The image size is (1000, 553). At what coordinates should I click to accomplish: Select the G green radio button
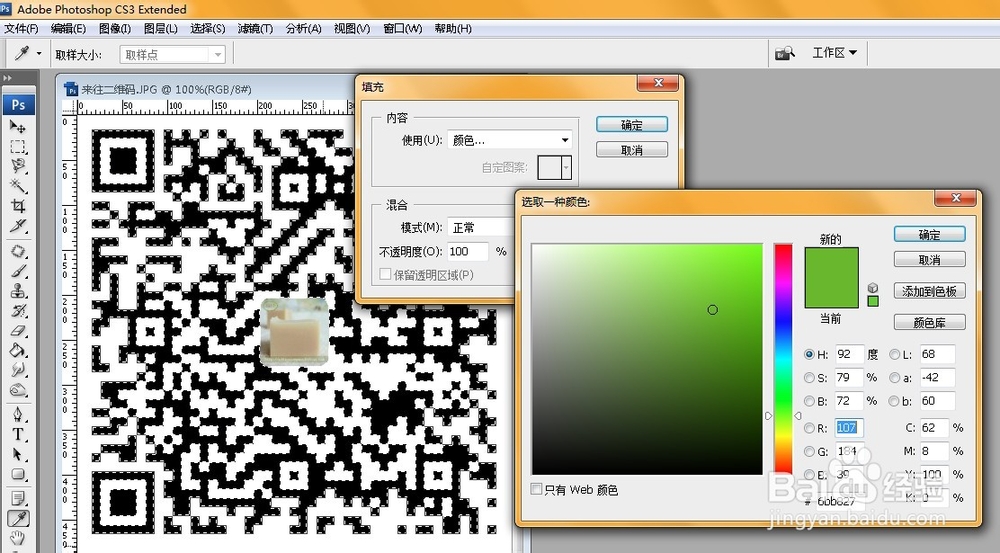[809, 452]
